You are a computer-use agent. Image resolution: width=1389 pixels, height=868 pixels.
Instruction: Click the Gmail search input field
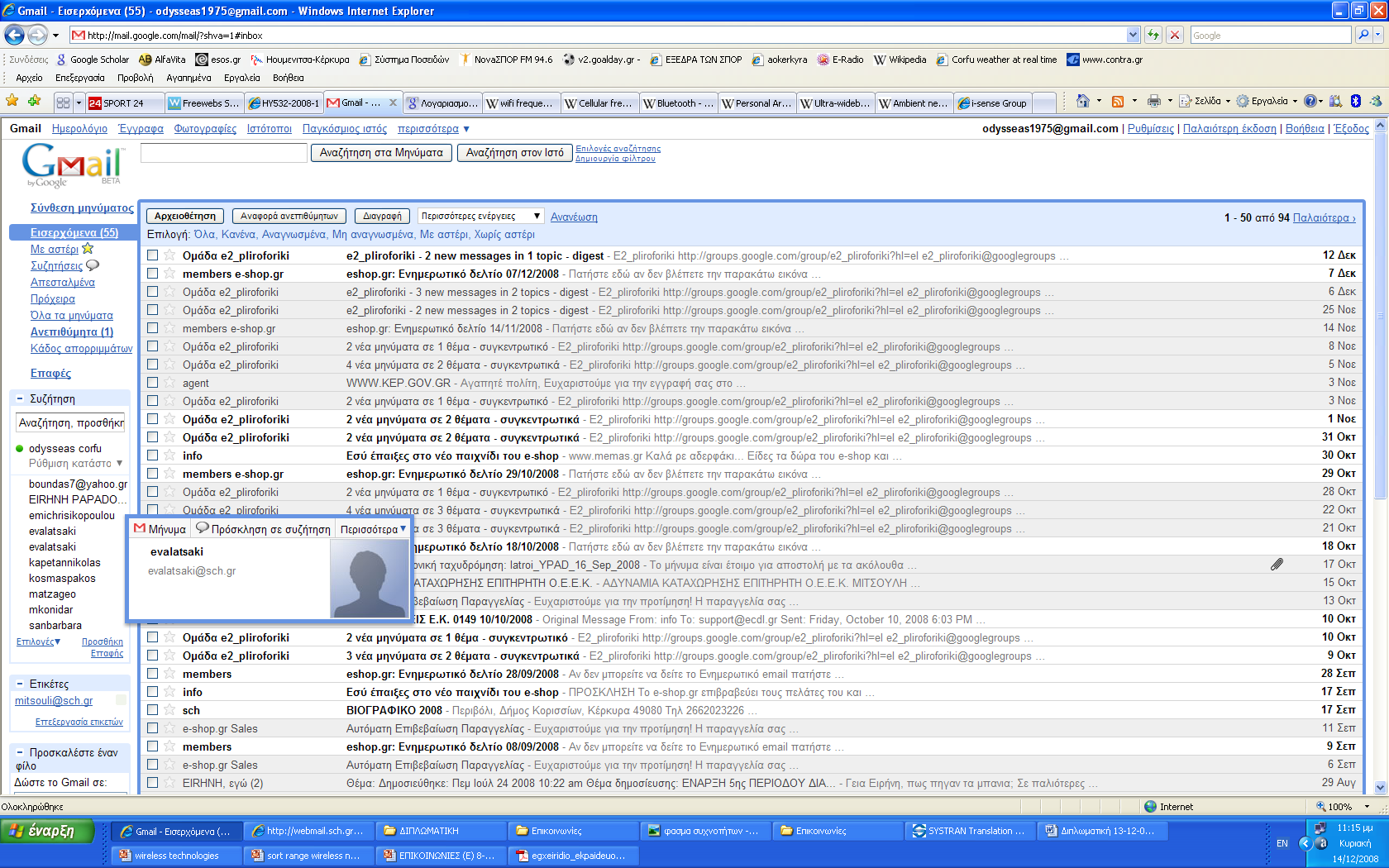click(223, 153)
